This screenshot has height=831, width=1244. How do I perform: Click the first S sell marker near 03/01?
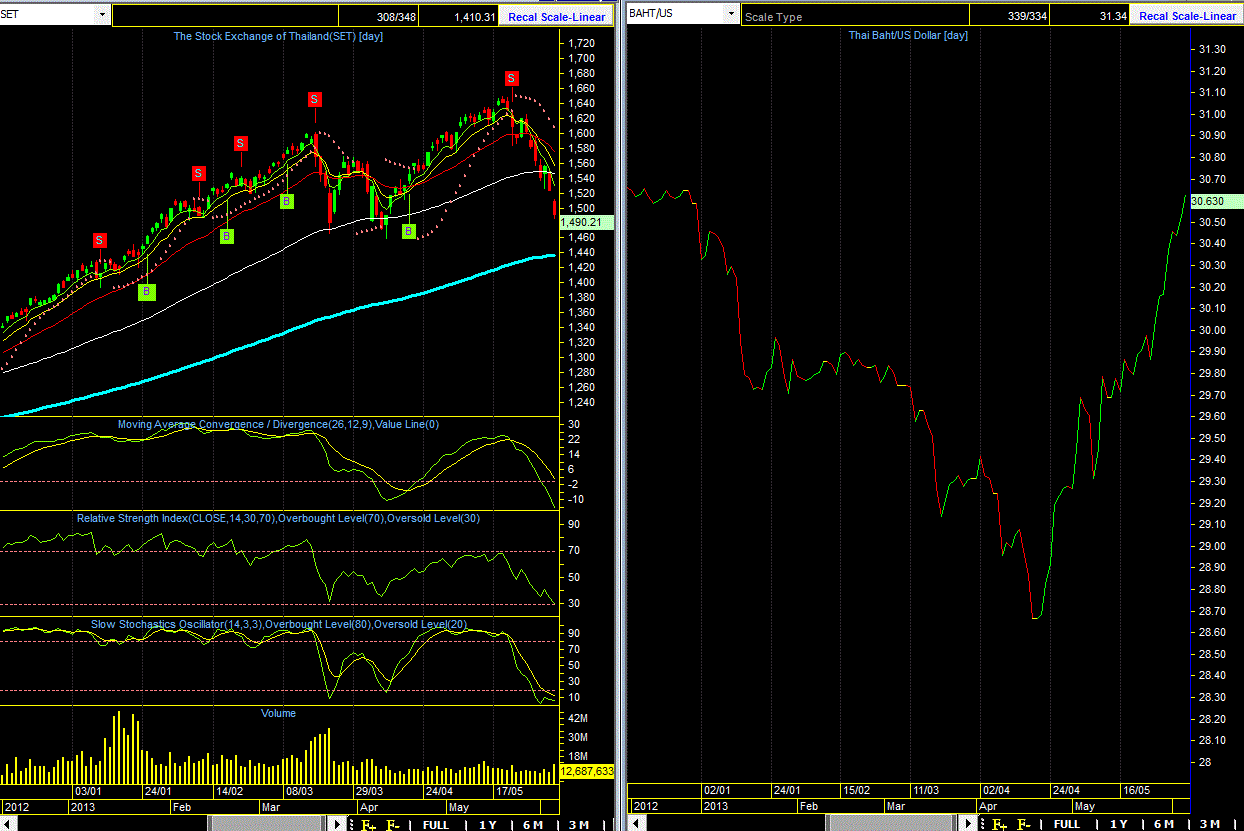pyautogui.click(x=99, y=240)
